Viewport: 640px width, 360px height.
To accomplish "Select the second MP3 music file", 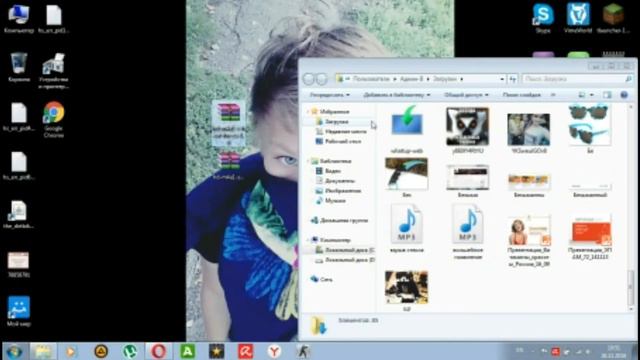I will tap(468, 232).
